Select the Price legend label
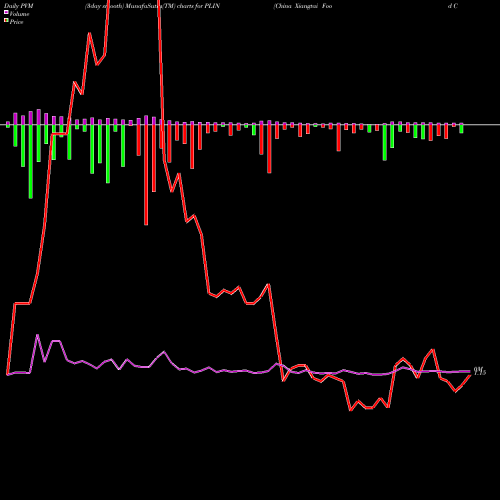Viewport: 500px width, 500px height. click(x=16, y=22)
